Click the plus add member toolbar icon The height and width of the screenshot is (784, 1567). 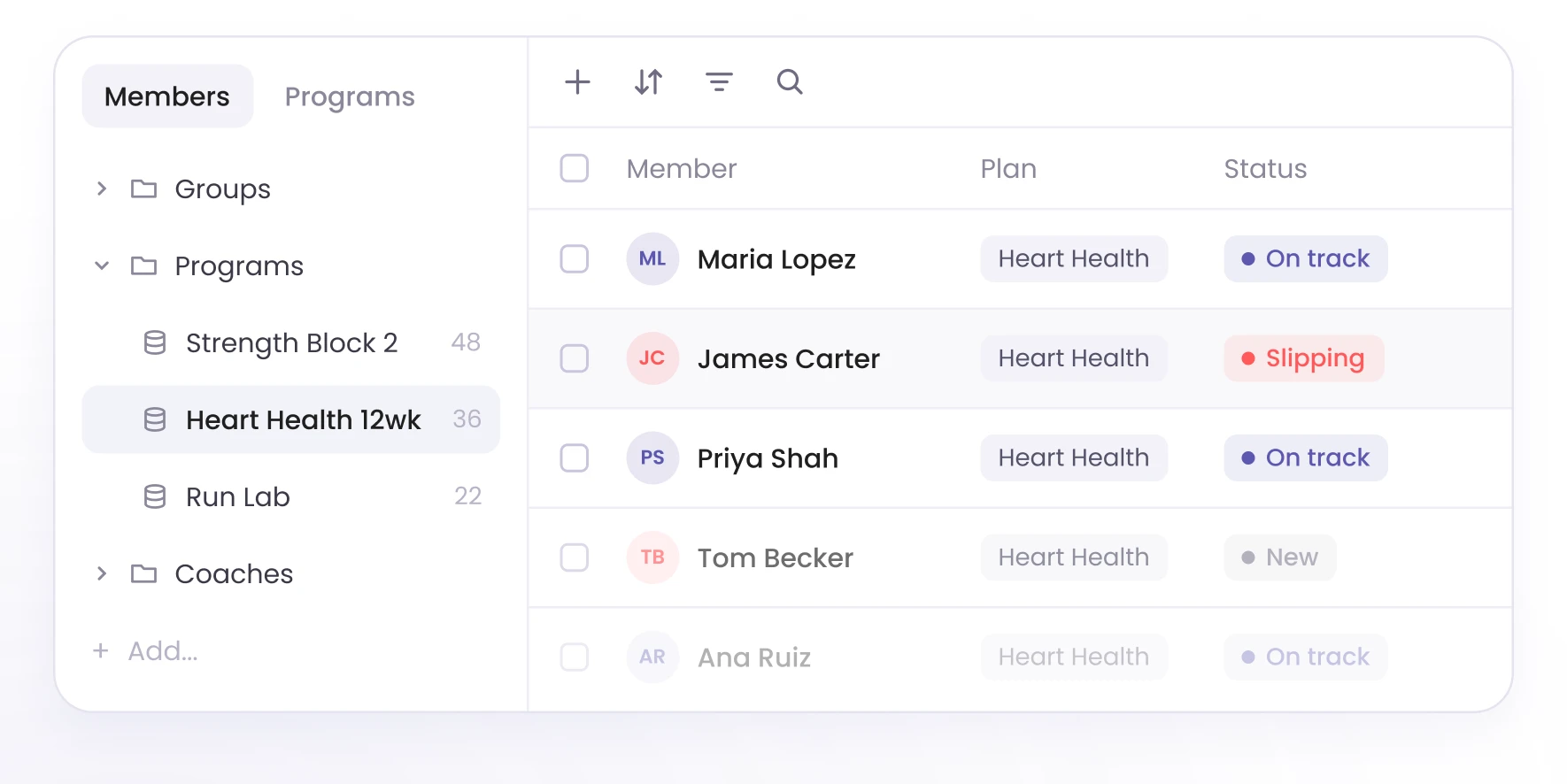click(577, 82)
